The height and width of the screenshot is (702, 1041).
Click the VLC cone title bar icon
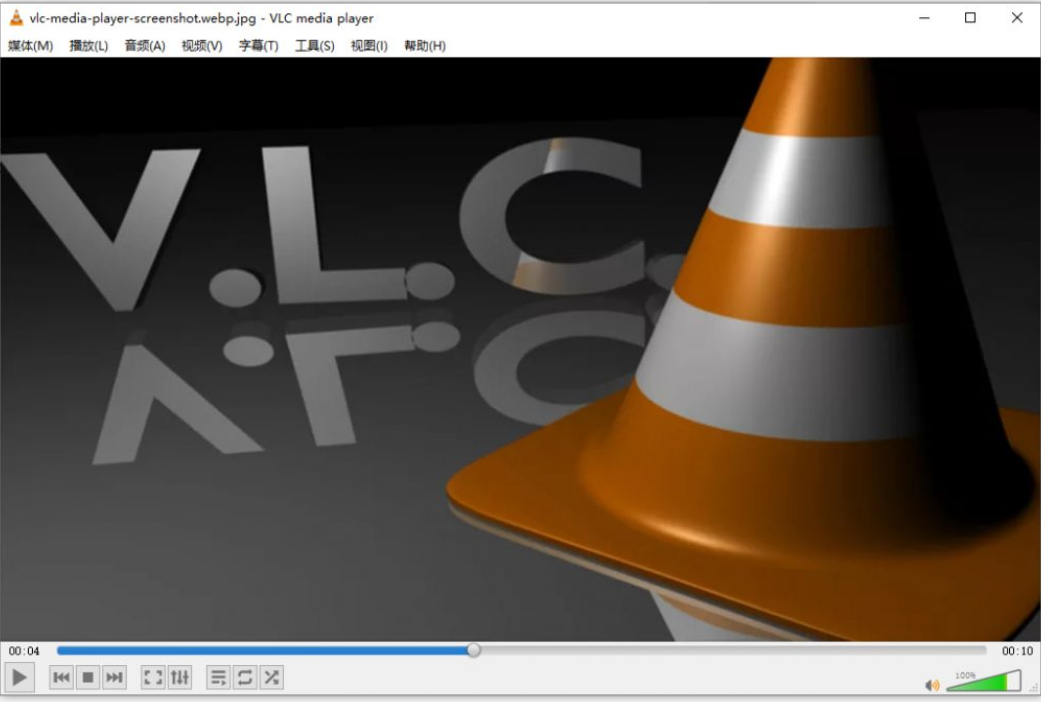click(x=16, y=18)
